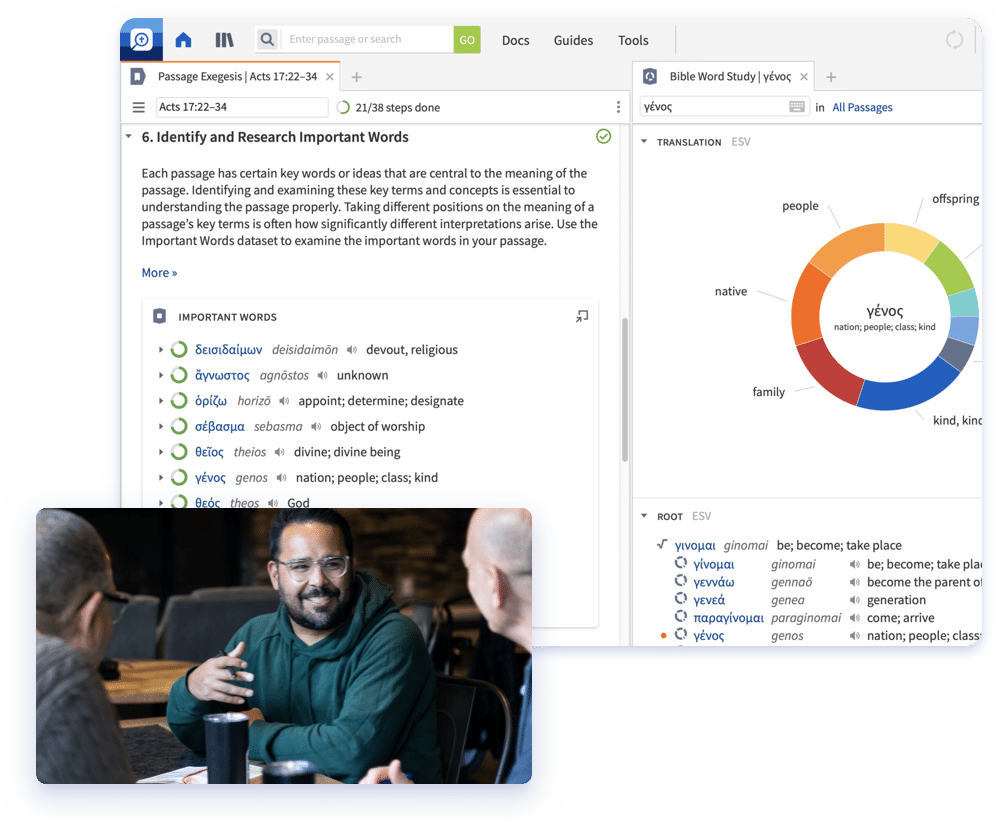Add a new tab beside Bible Word Study
The image size is (1002, 830).
point(831,77)
